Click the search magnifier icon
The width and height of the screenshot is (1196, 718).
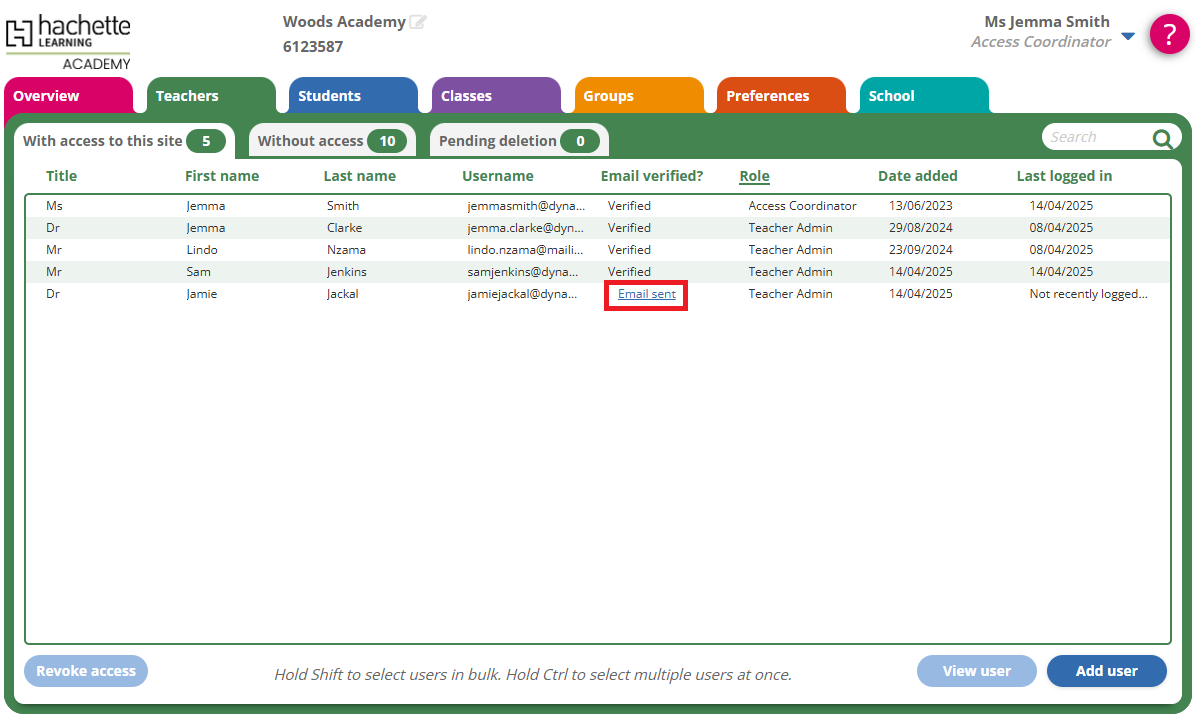[x=1162, y=139]
